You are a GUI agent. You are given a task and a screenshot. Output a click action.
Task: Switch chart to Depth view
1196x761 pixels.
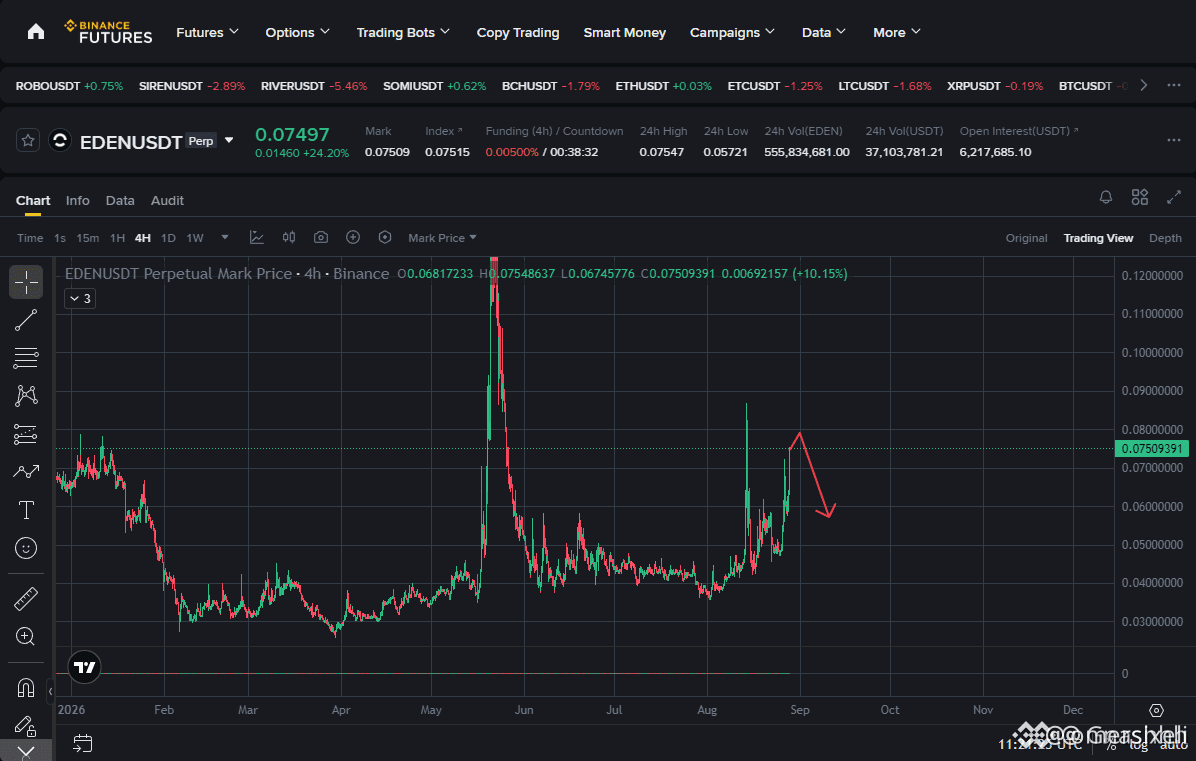(1165, 238)
